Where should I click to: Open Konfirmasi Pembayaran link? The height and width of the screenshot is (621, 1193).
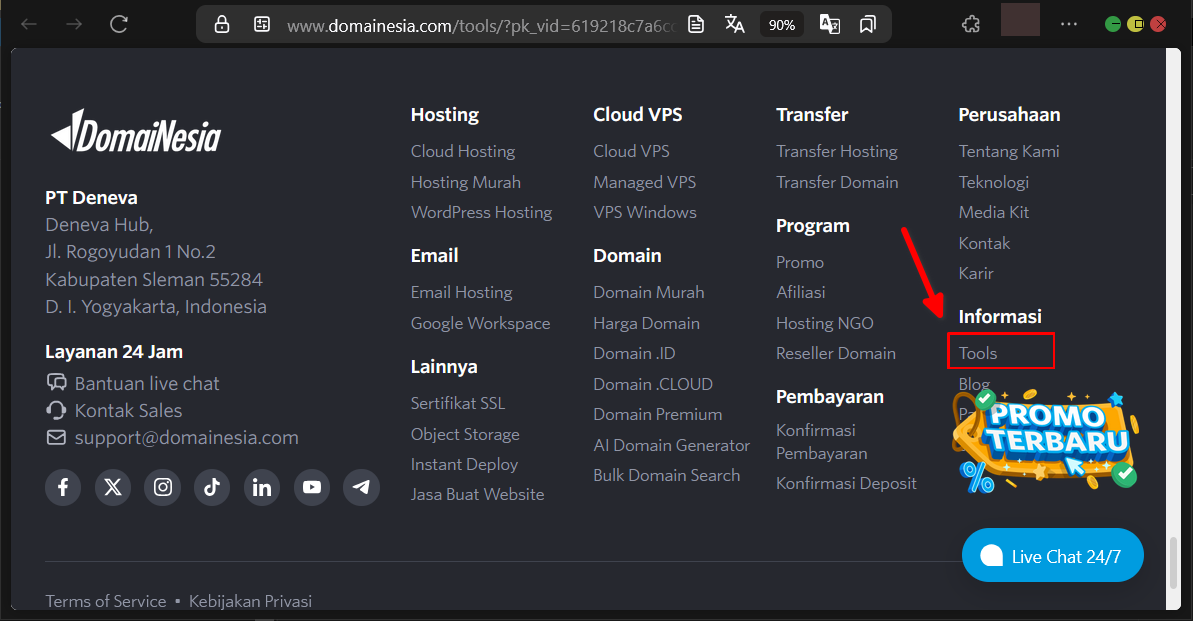[822, 442]
